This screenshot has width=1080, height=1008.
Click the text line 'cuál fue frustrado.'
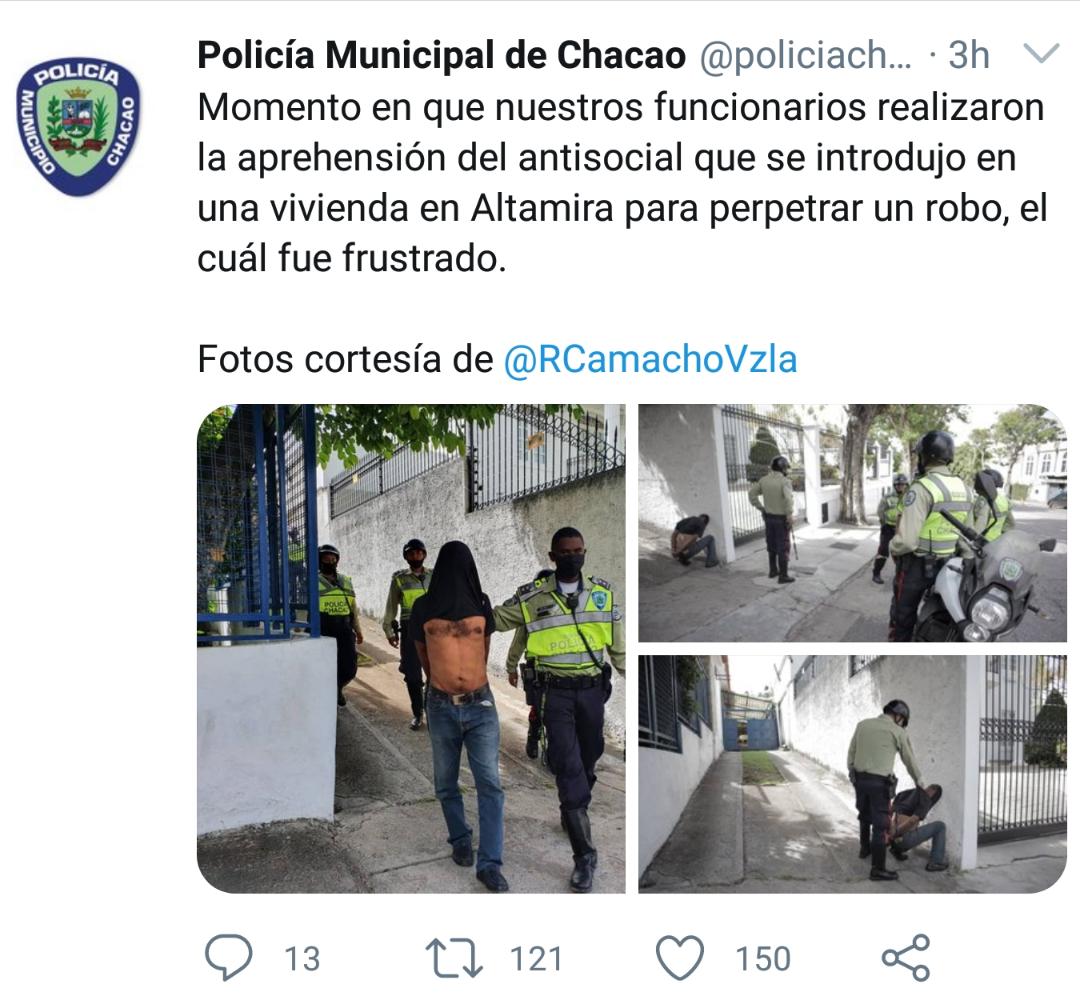click(x=352, y=259)
